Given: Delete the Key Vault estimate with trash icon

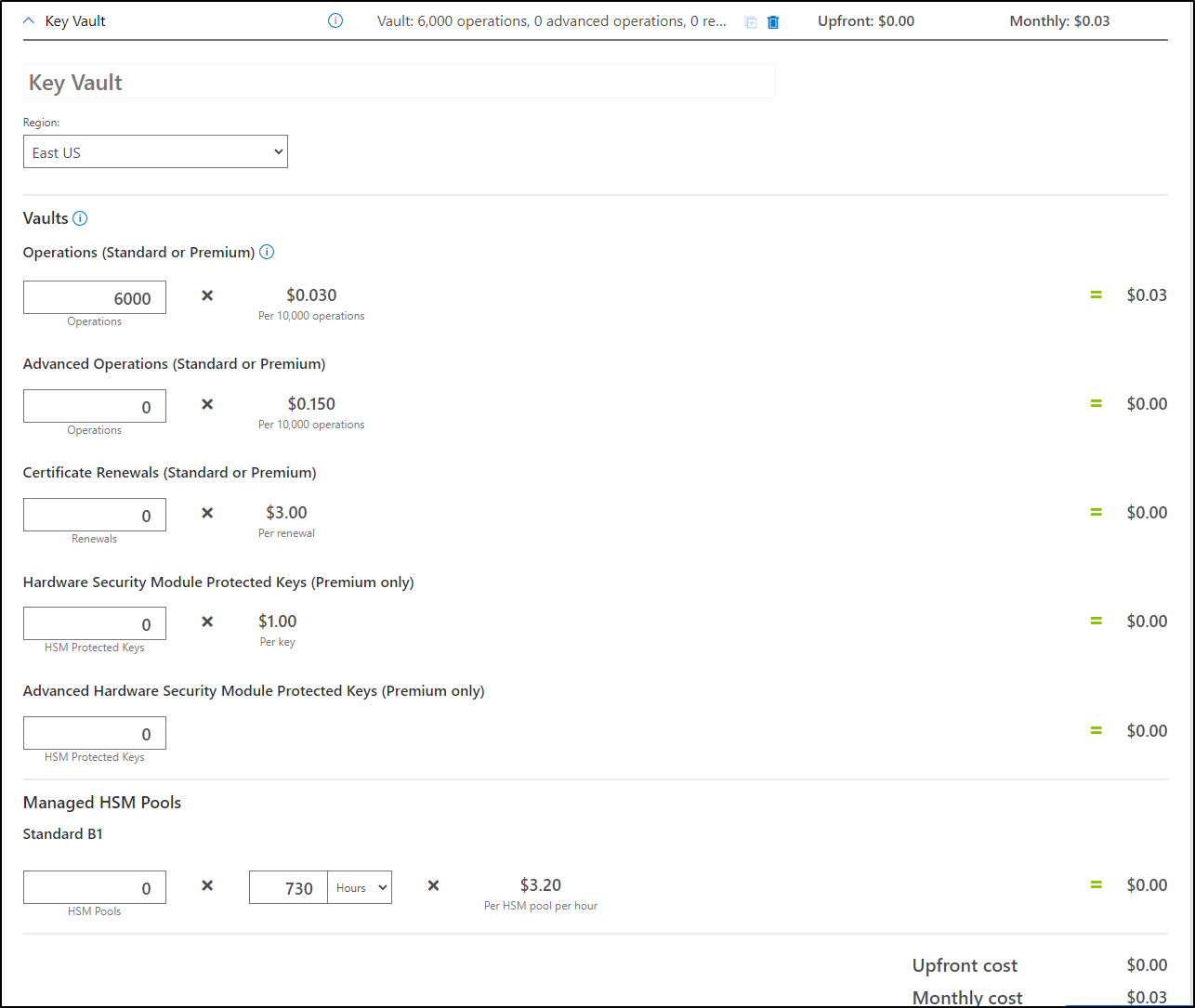Looking at the screenshot, I should (x=773, y=21).
